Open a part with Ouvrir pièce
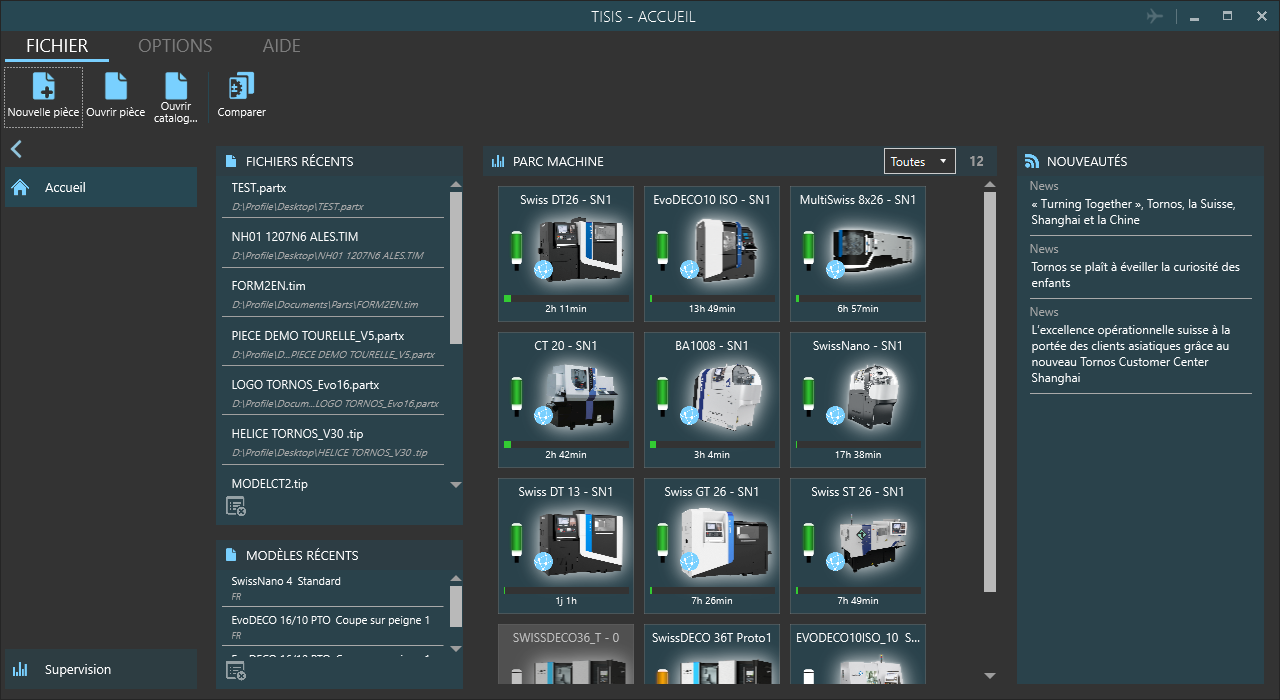 116,87
